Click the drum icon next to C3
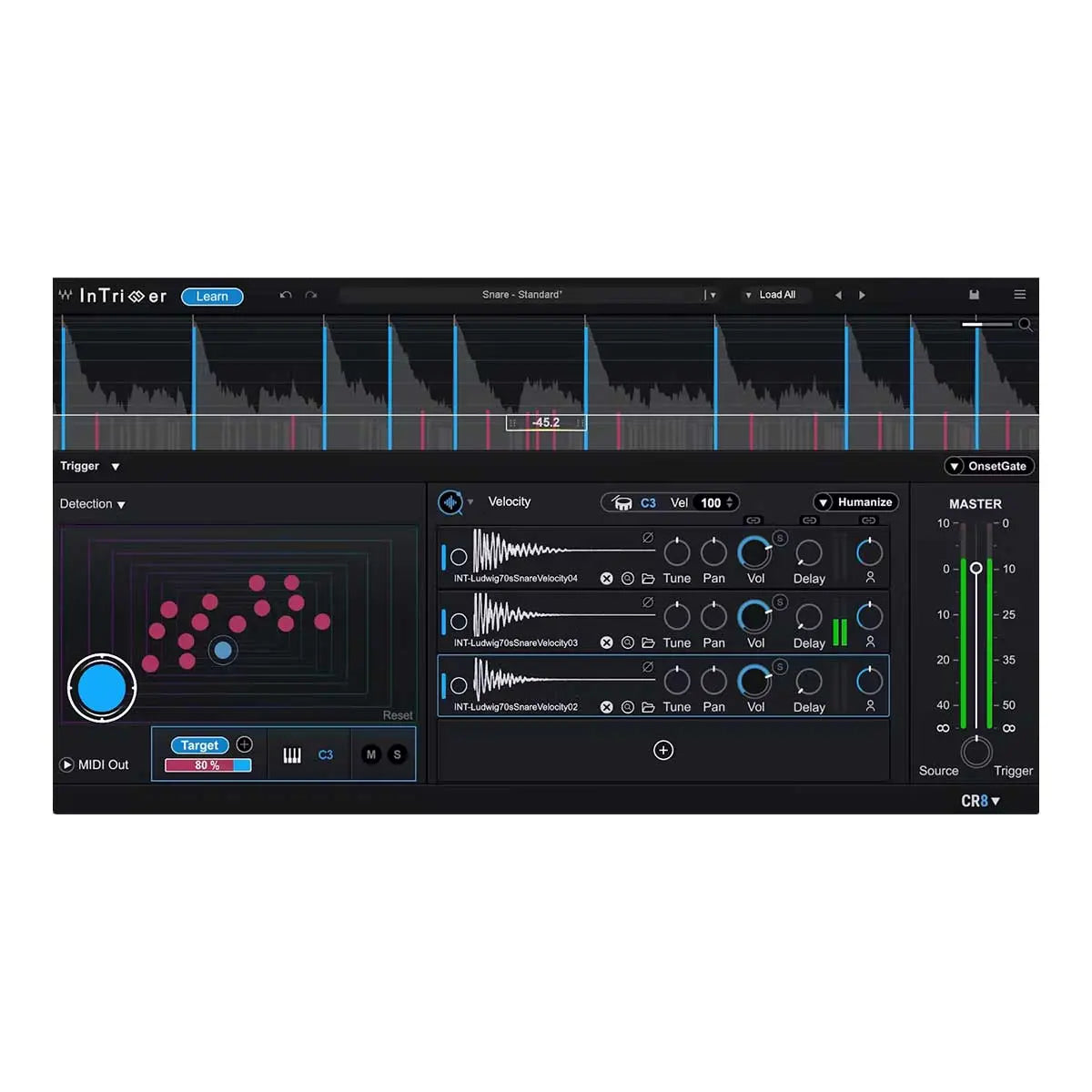The image size is (1092, 1092). (623, 502)
